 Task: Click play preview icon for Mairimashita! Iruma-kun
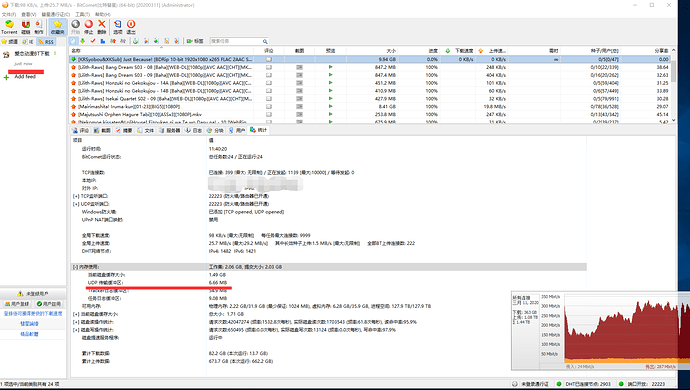pyautogui.click(x=330, y=107)
